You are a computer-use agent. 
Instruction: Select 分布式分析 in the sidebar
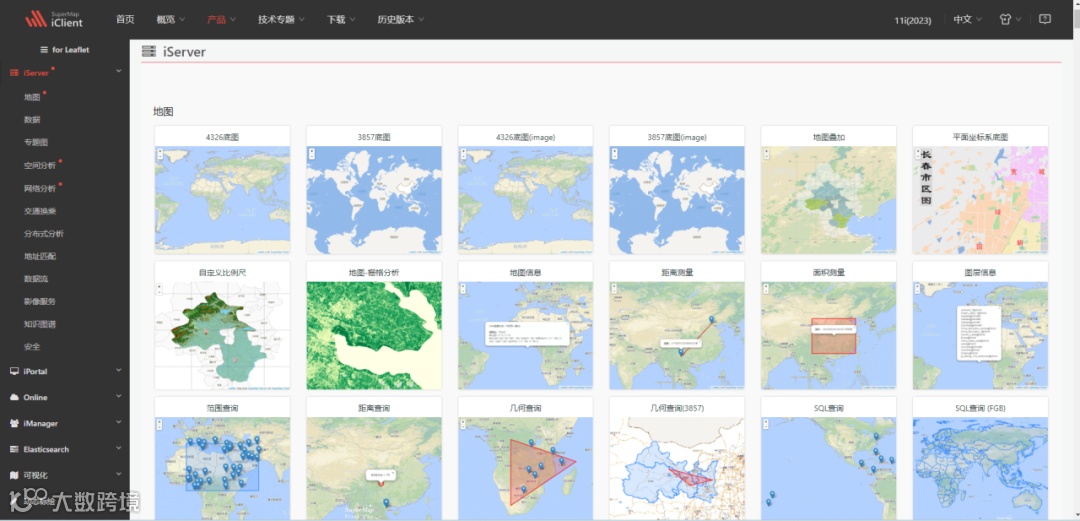pos(43,234)
